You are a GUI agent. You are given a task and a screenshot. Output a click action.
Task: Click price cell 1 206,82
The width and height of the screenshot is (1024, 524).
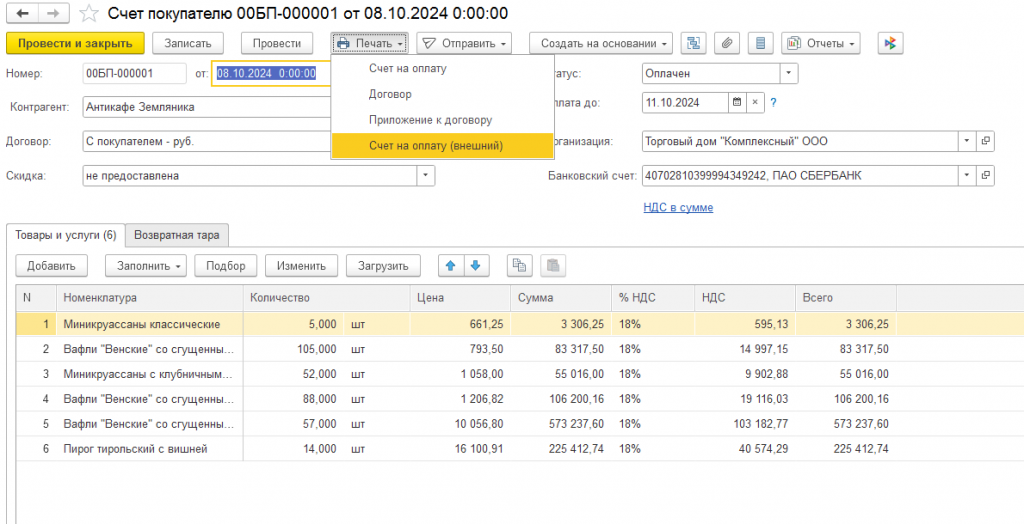tap(460, 399)
